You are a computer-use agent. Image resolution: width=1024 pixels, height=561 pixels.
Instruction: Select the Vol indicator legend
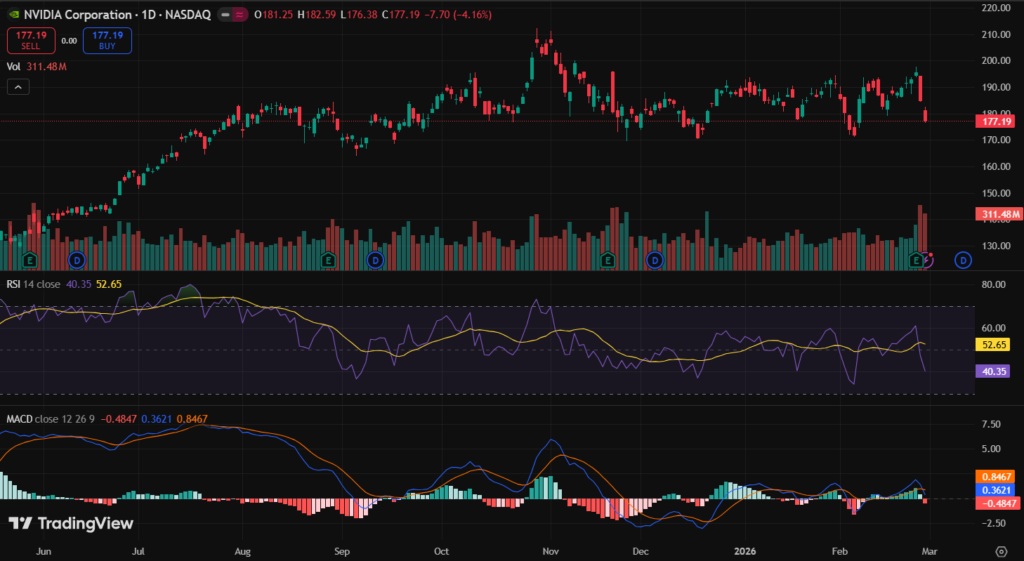(14, 67)
